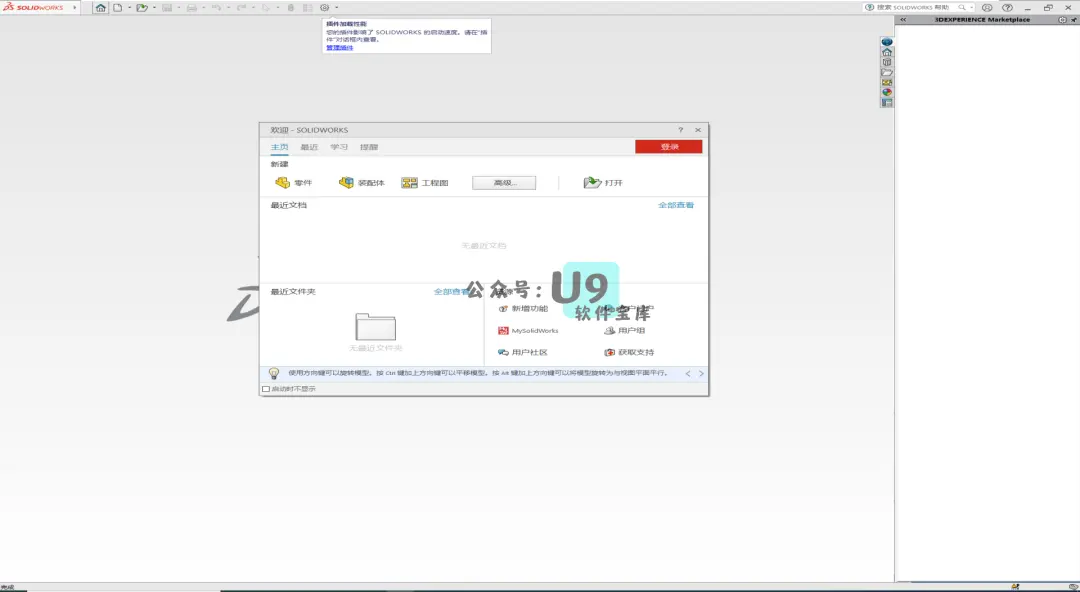Click 全部查看 next to 最近文档

tap(676, 205)
